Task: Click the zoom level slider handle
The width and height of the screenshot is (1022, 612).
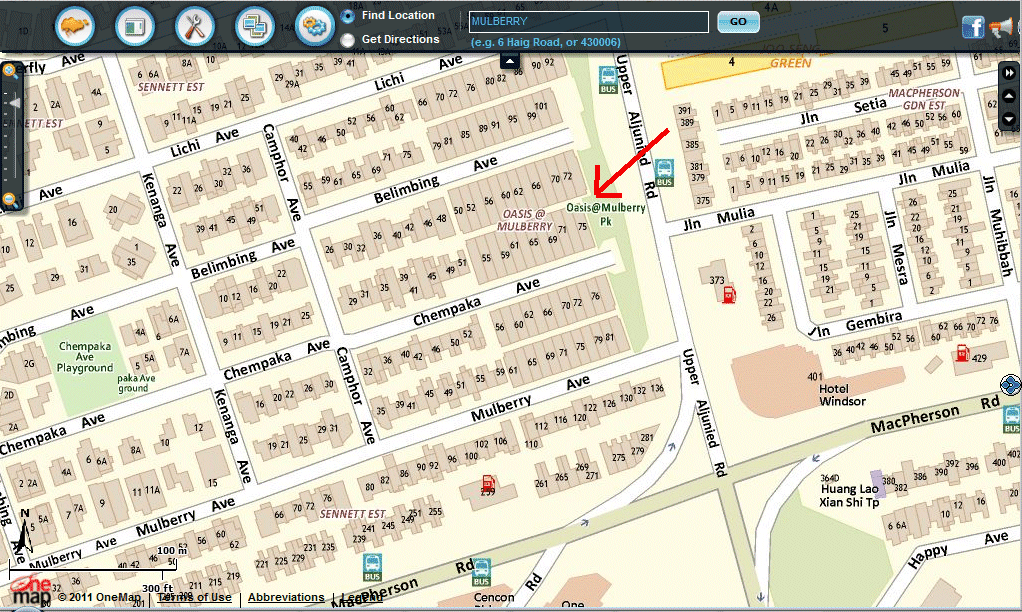Action: [x=14, y=103]
